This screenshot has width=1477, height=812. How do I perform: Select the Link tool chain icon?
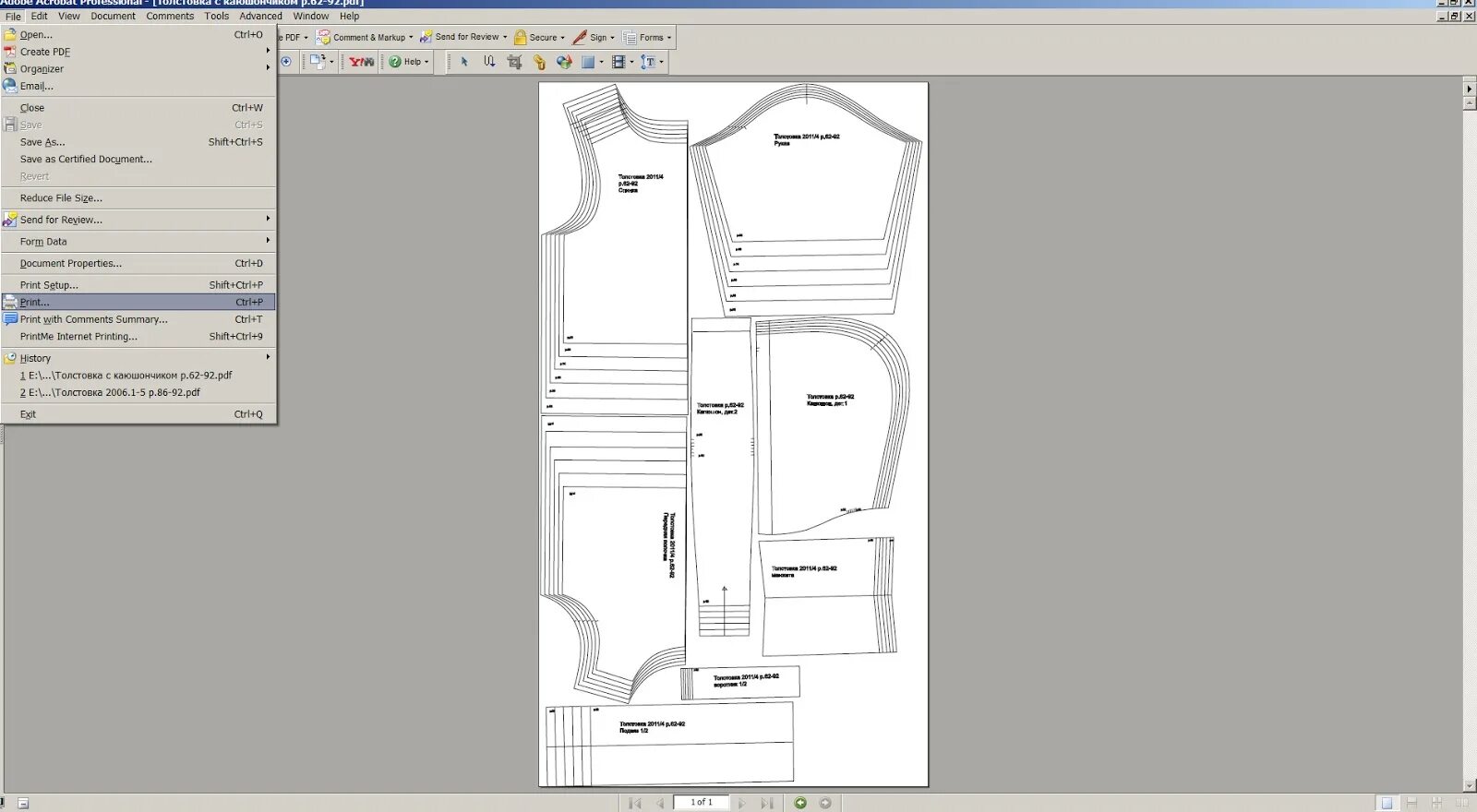click(x=539, y=62)
